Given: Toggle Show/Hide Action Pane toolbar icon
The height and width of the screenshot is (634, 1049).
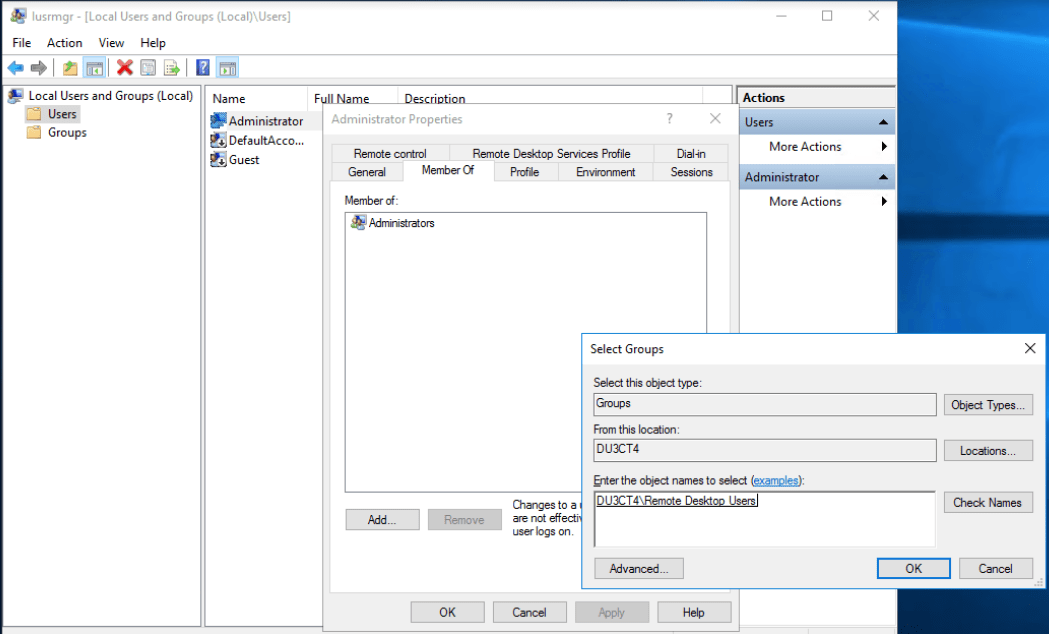Looking at the screenshot, I should click(228, 68).
